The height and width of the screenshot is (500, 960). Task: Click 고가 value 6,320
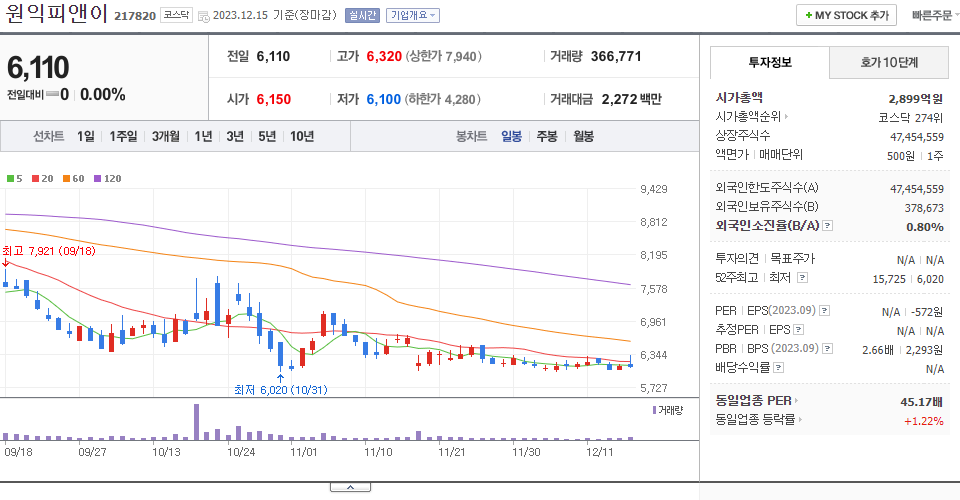tap(384, 56)
